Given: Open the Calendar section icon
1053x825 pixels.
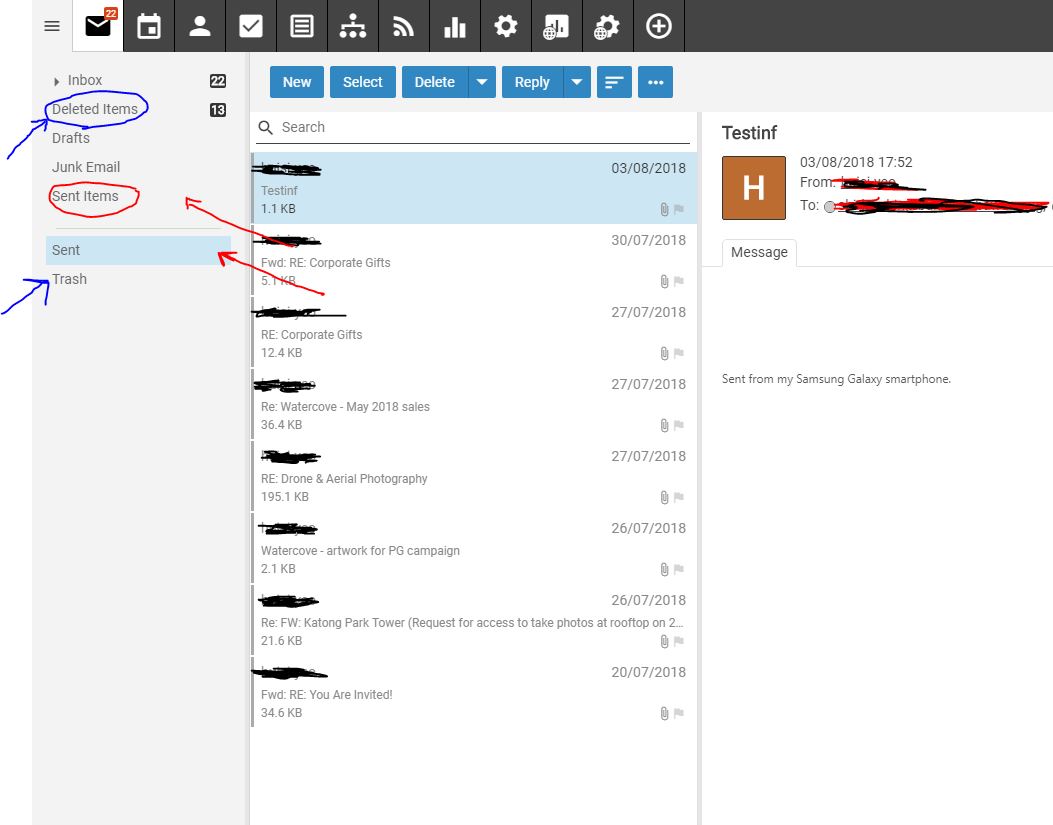Looking at the screenshot, I should (149, 26).
